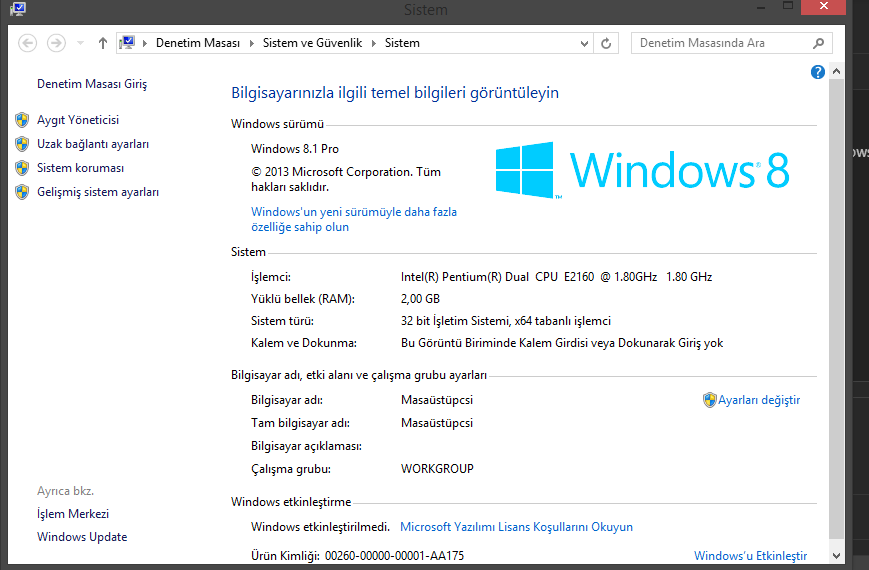This screenshot has height=570, width=869.
Task: Open Aygıt Yöneticisi
Action: (x=78, y=120)
